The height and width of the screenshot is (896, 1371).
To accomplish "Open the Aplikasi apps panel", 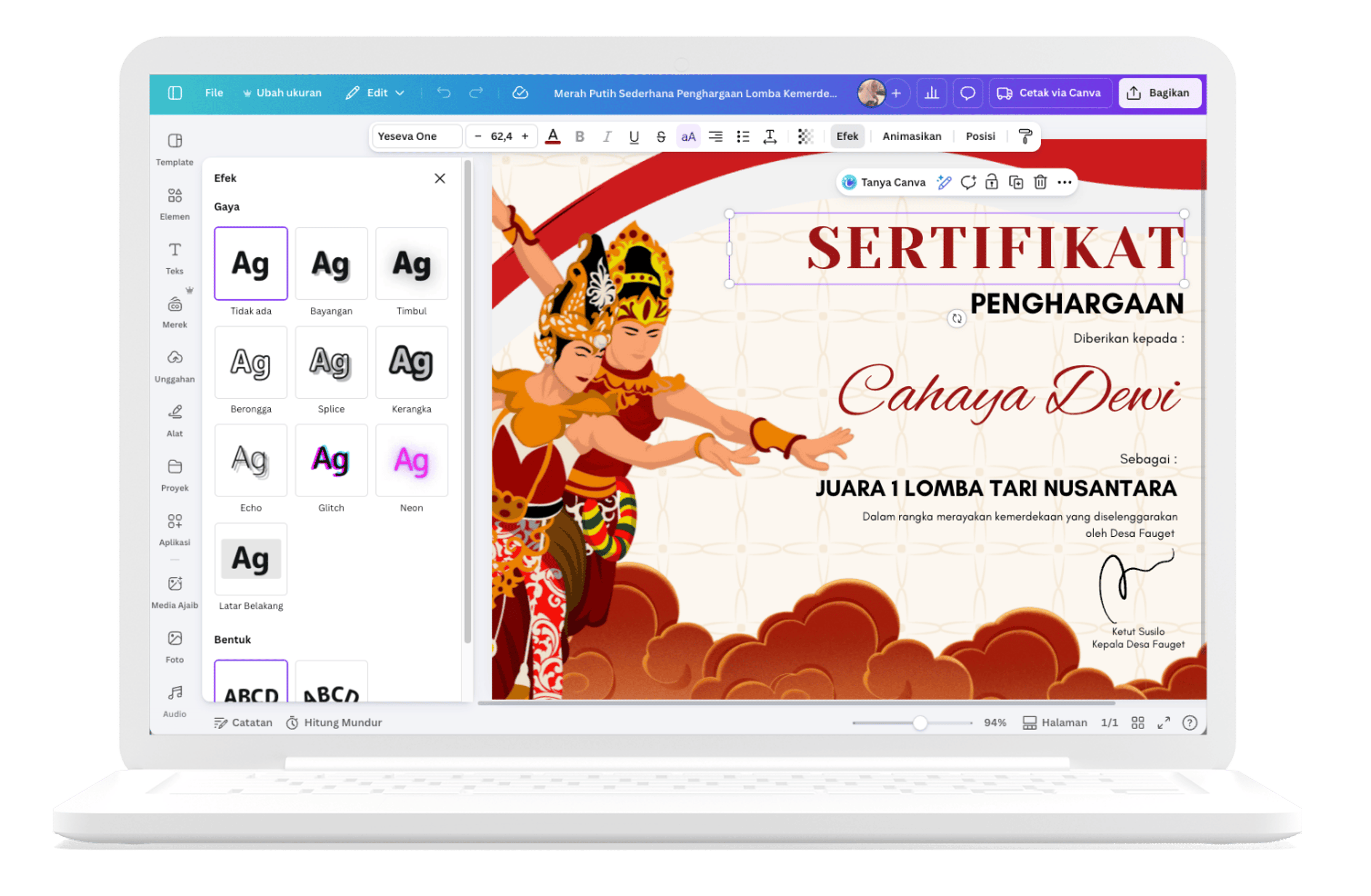I will click(x=174, y=530).
